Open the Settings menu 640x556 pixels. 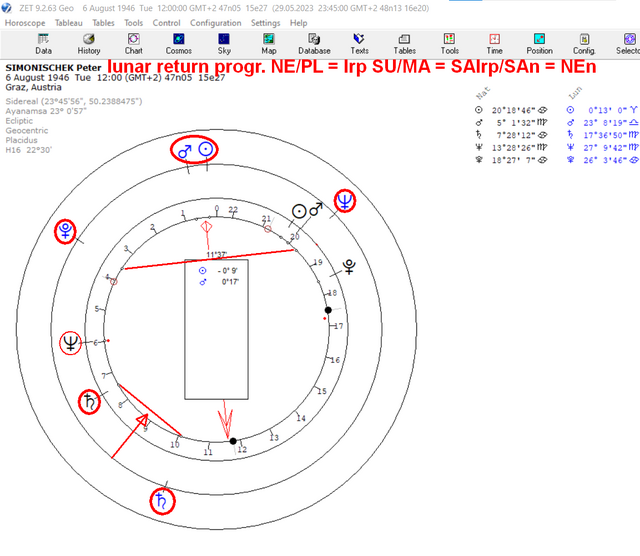[x=265, y=23]
